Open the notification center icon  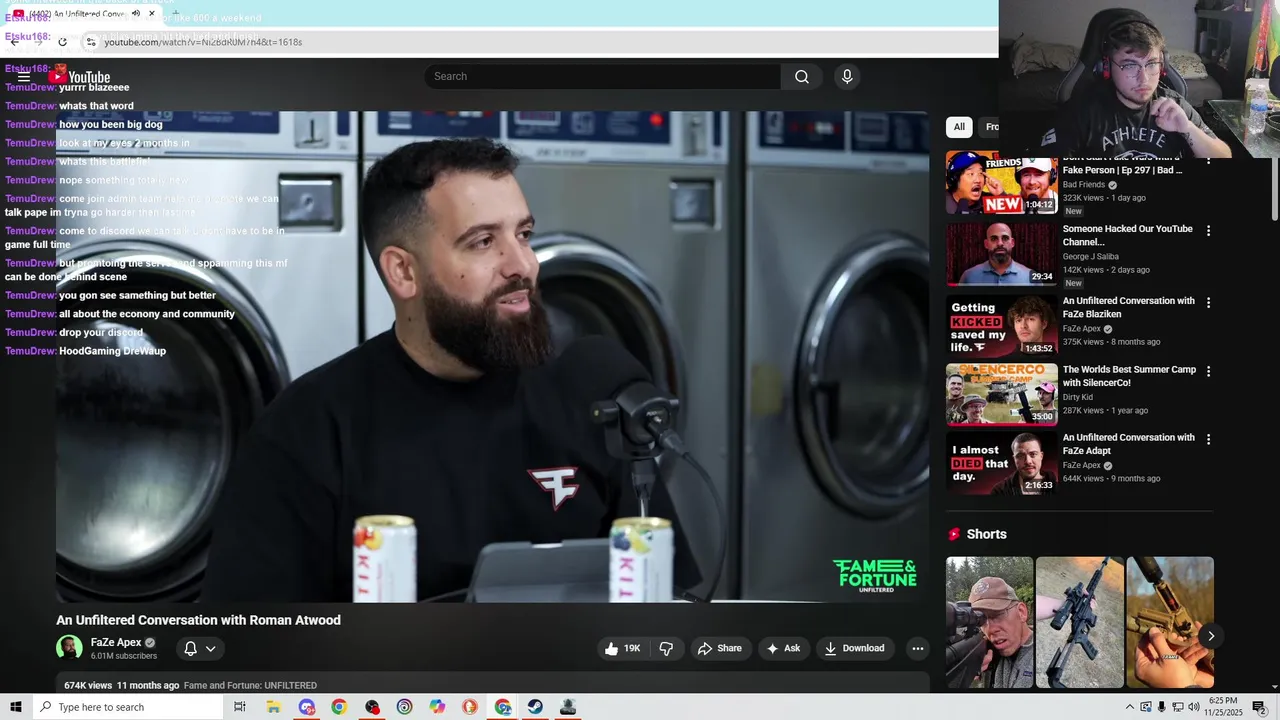pos(1259,707)
